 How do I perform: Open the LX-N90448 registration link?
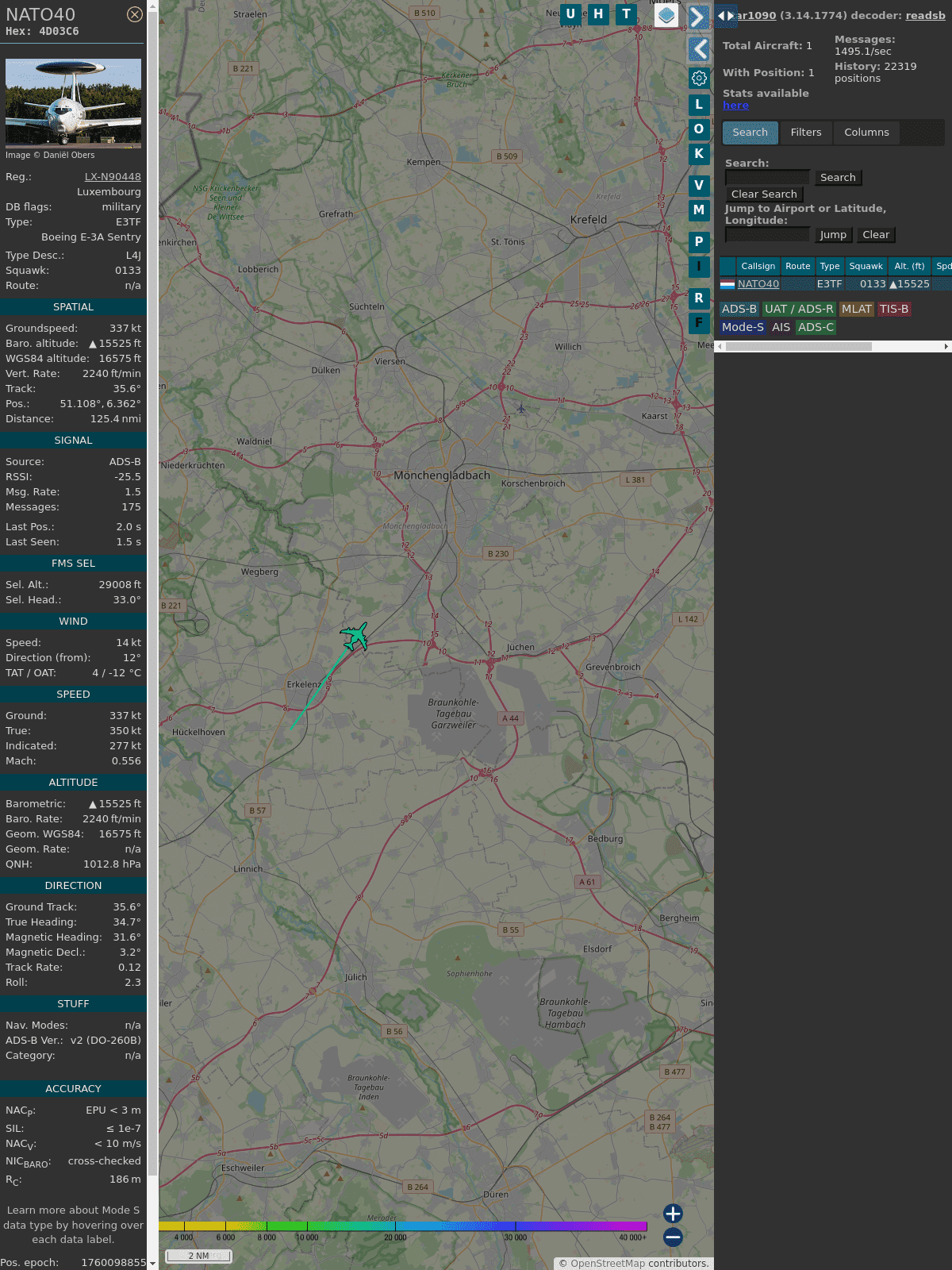point(113,177)
